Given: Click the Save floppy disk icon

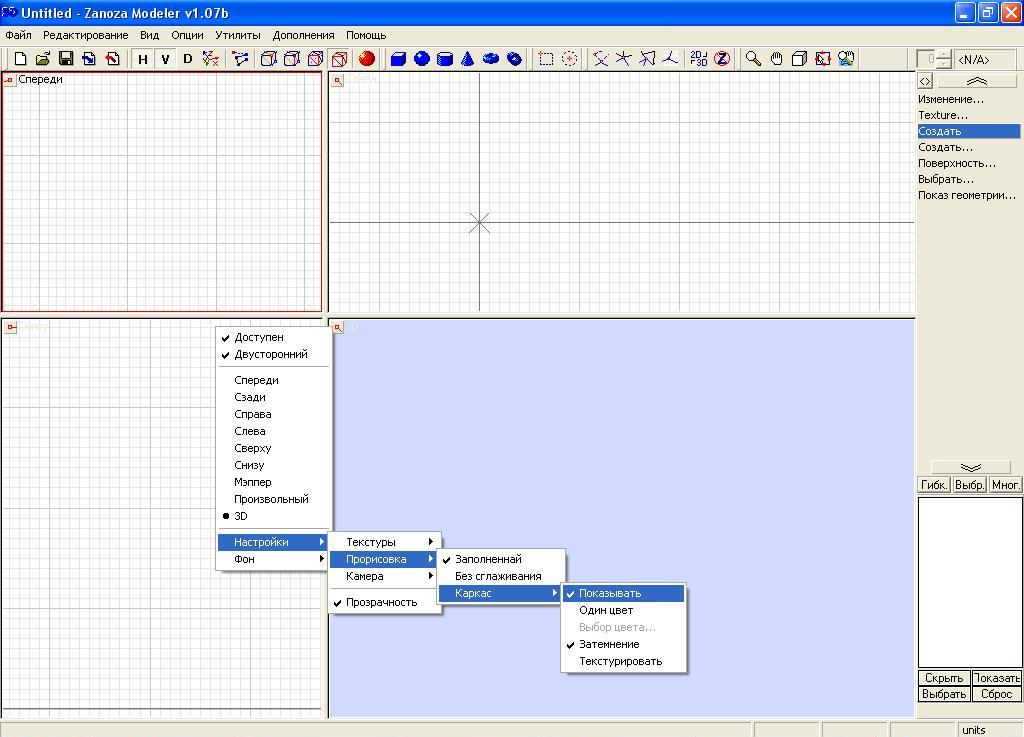Looking at the screenshot, I should click(66, 59).
